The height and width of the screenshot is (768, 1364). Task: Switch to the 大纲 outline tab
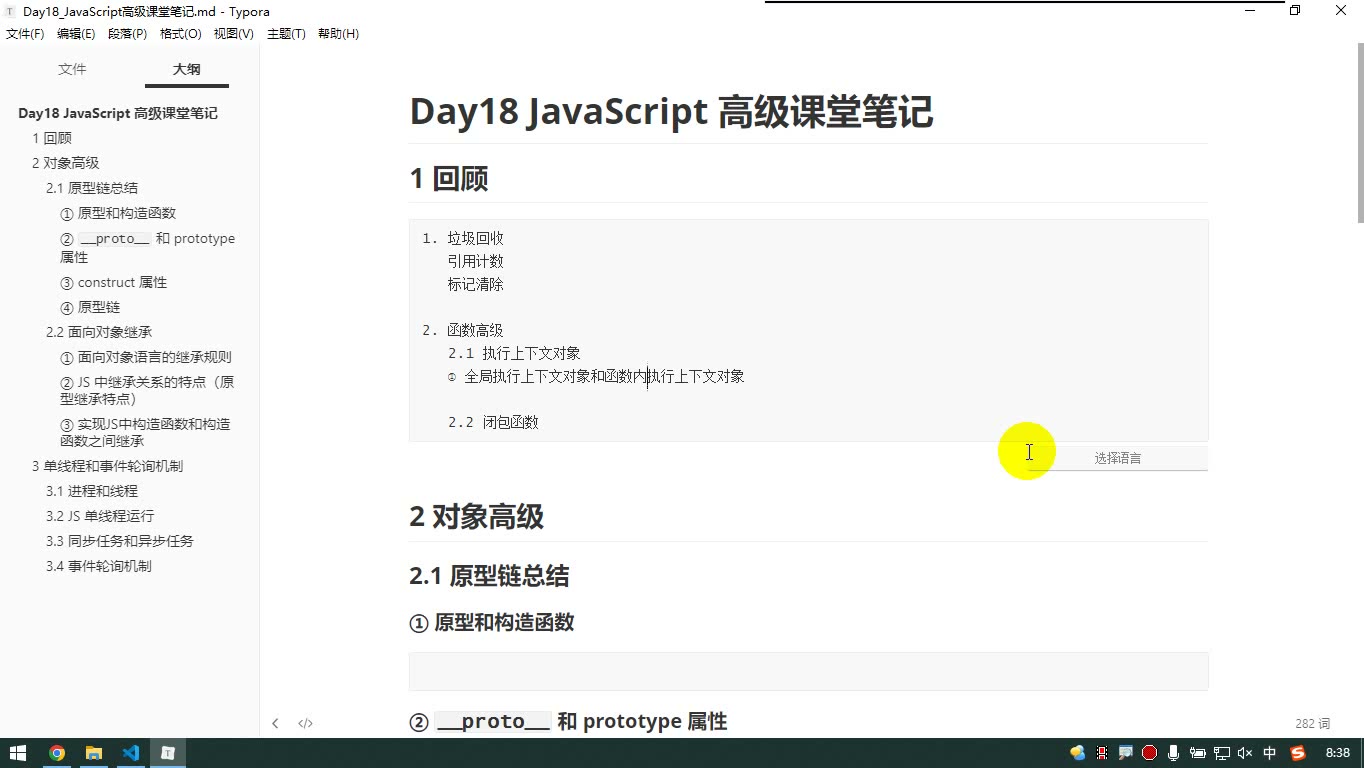pos(187,69)
